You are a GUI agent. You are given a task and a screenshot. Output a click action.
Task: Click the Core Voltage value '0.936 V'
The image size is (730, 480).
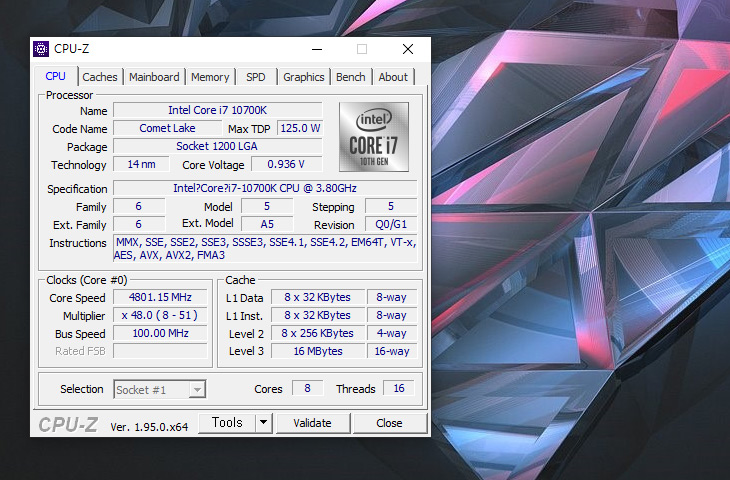286,164
